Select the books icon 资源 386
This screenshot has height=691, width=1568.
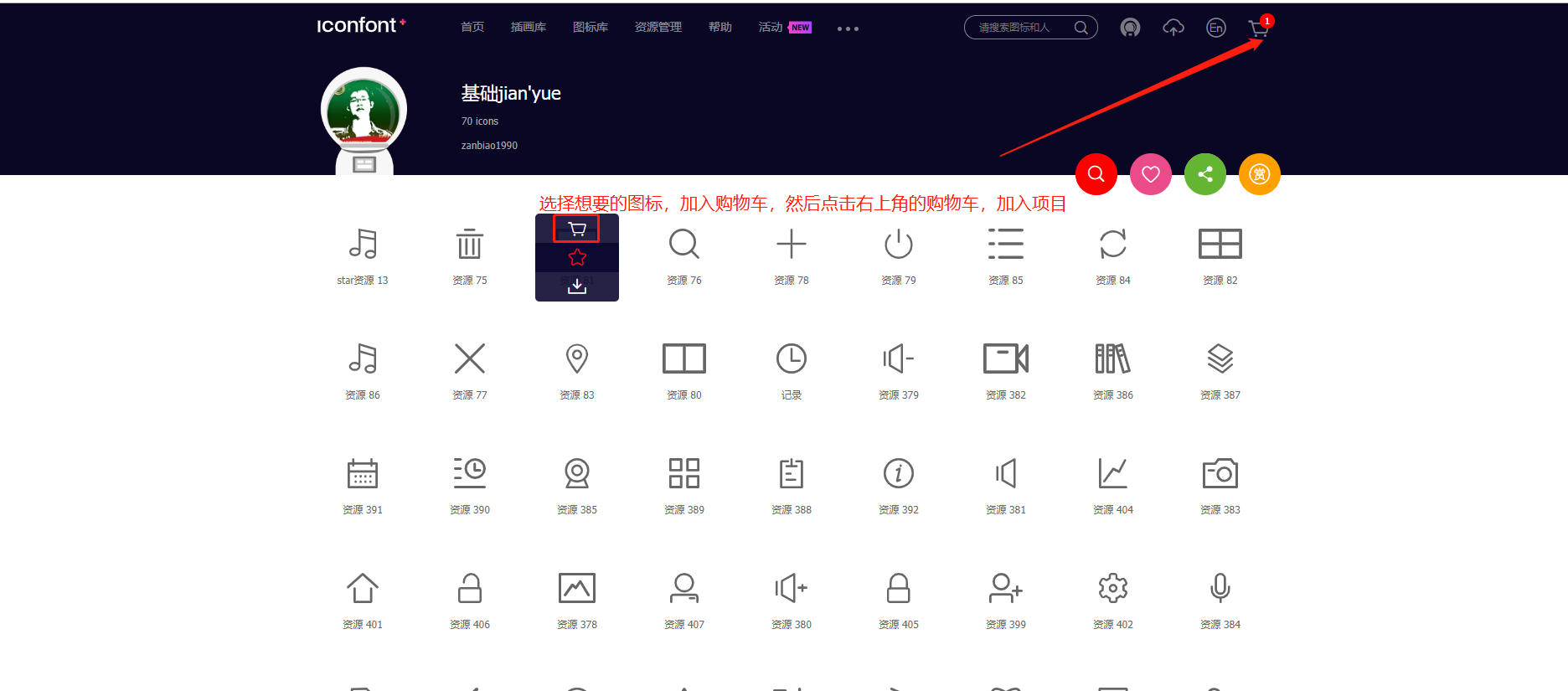[x=1113, y=358]
